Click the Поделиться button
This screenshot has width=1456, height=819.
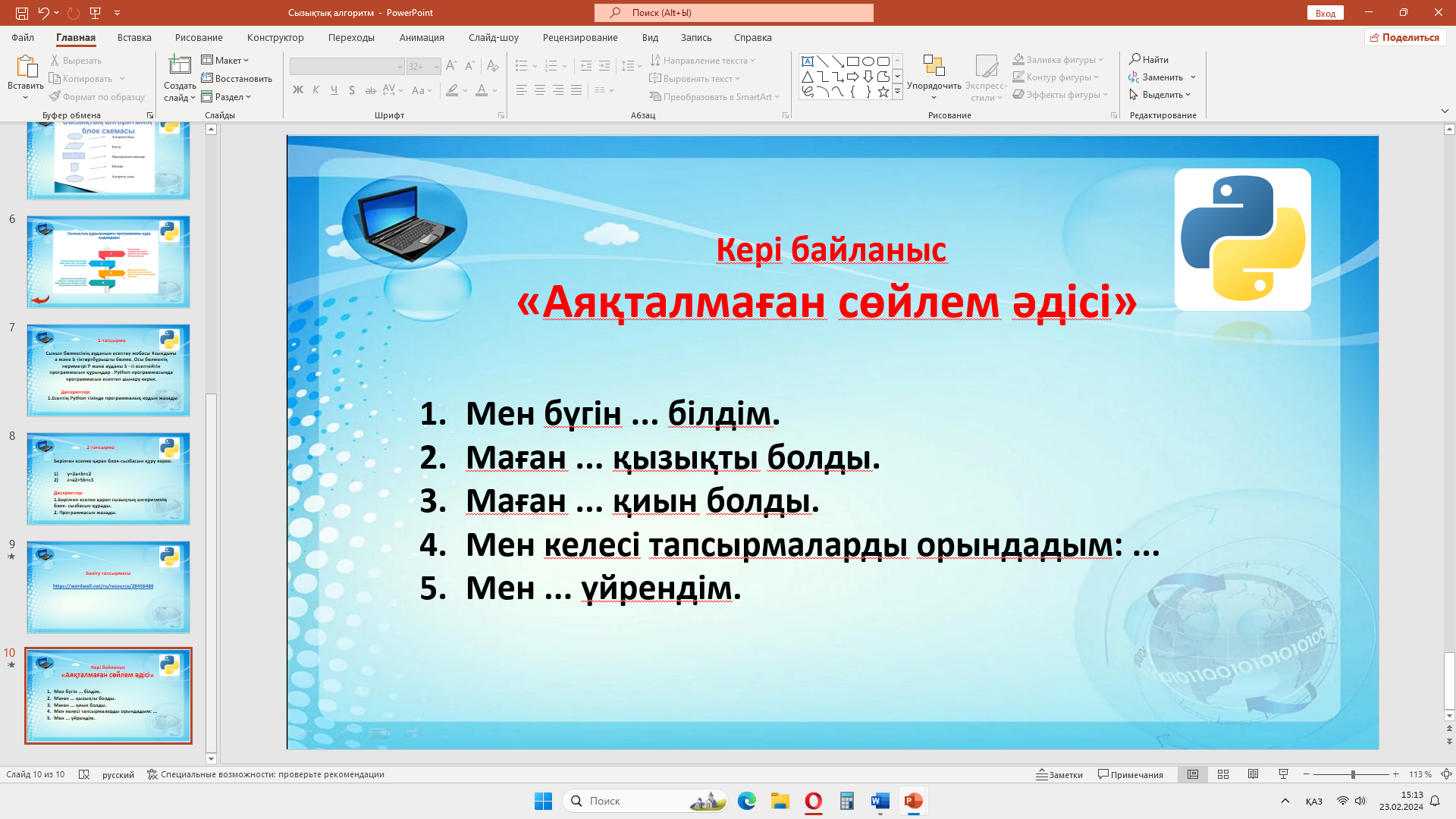click(1404, 37)
